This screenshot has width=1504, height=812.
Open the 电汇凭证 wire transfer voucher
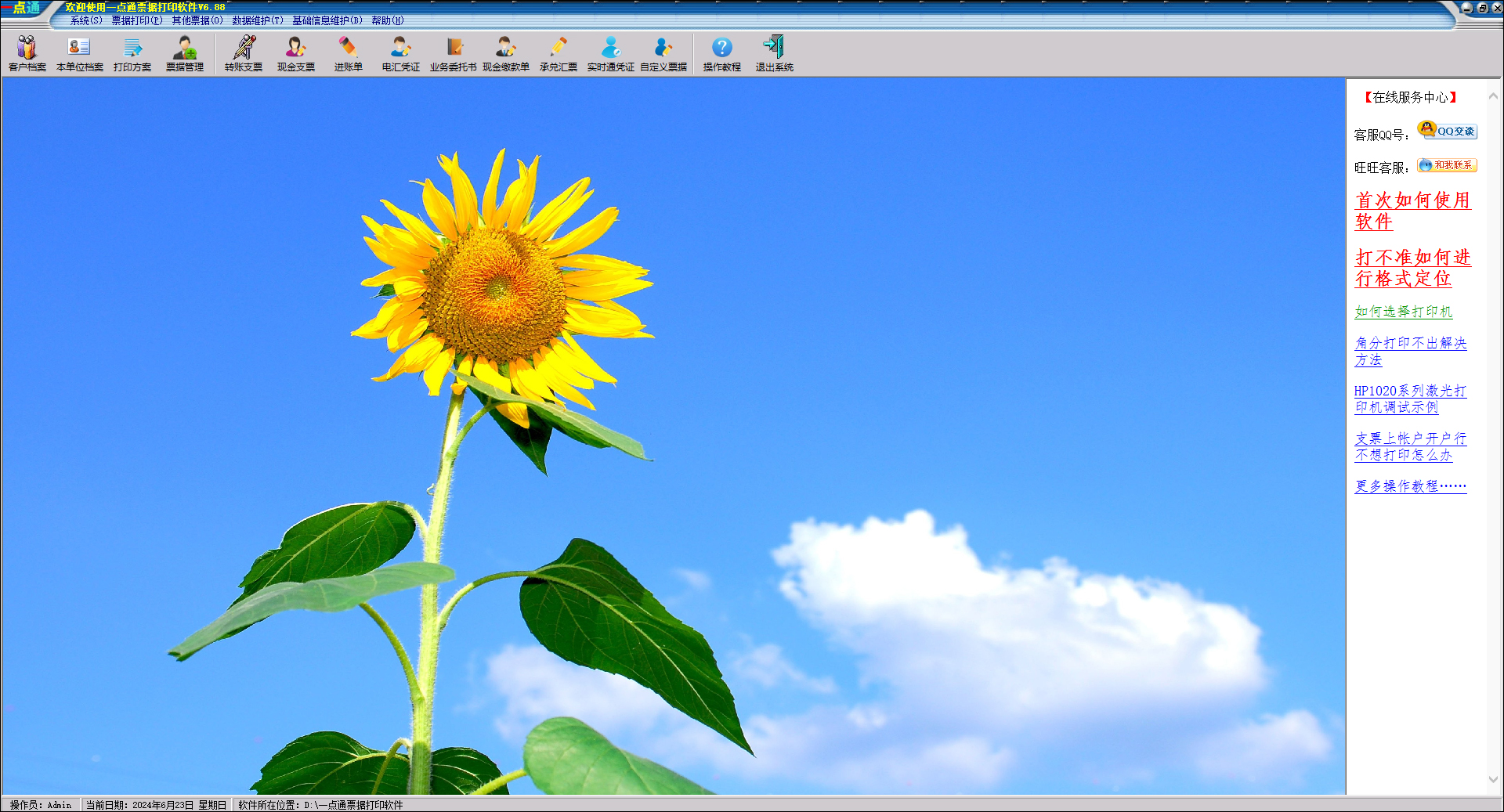tap(401, 54)
